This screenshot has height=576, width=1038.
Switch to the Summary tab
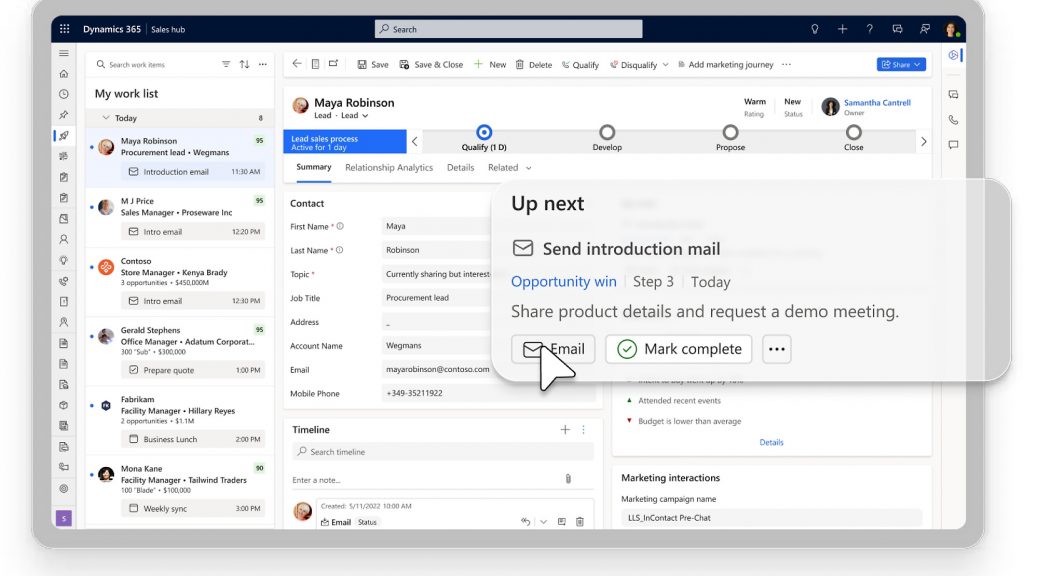pyautogui.click(x=314, y=167)
